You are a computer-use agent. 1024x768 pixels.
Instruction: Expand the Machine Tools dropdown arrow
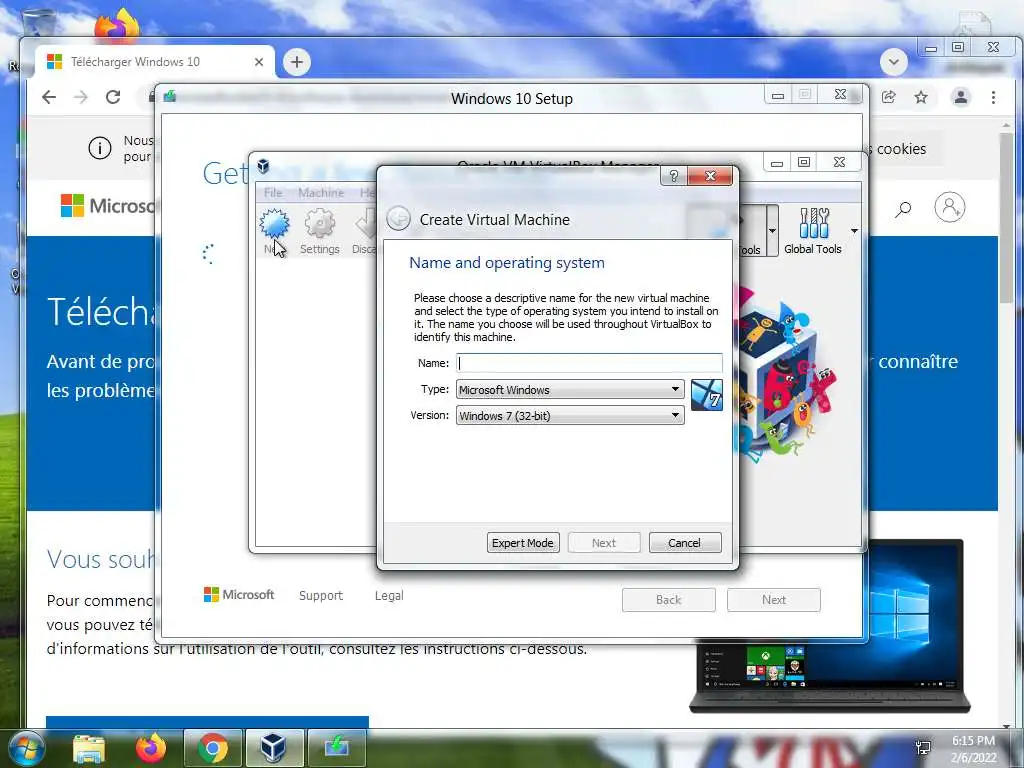772,231
